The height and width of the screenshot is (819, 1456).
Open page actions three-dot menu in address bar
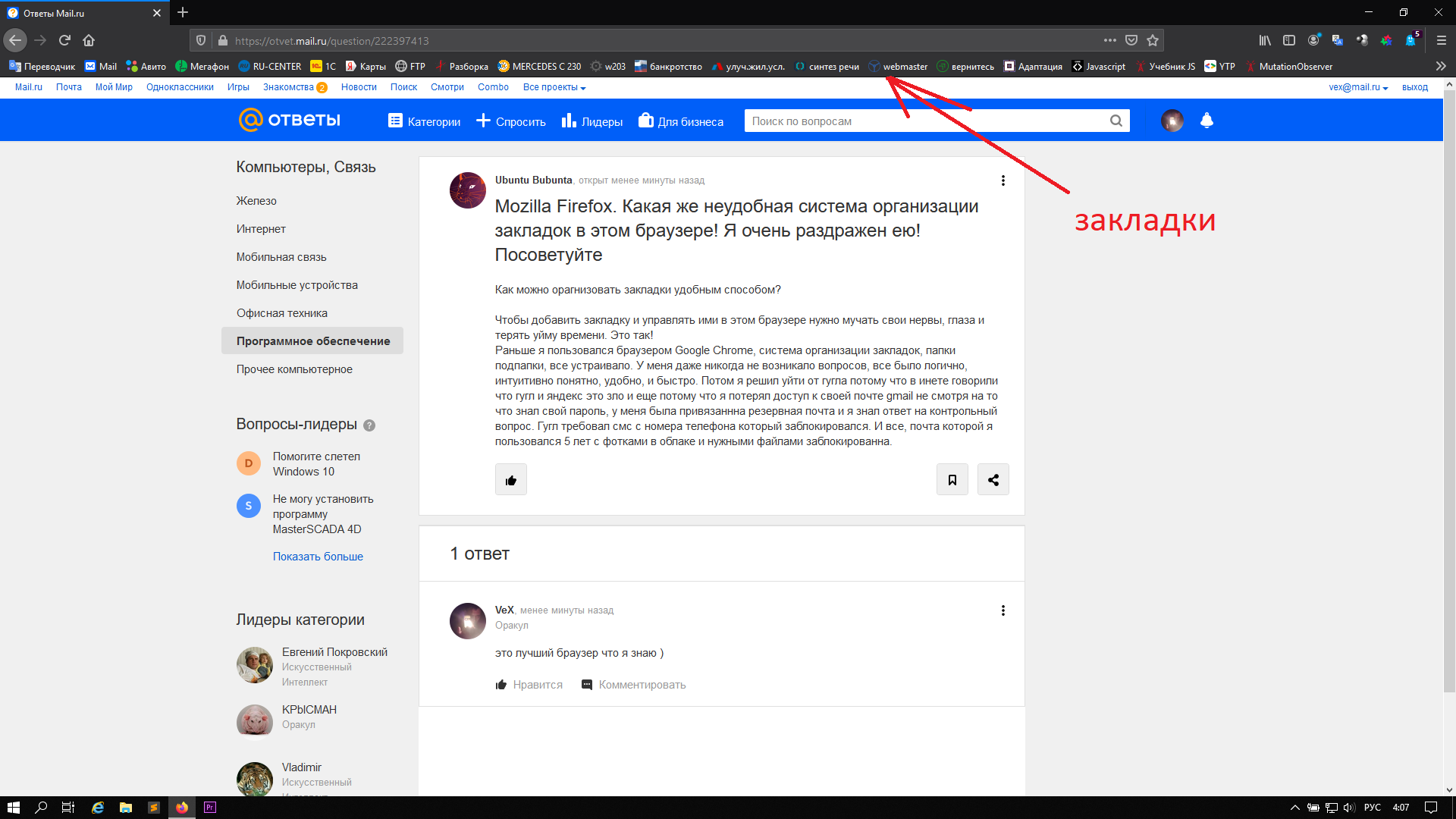pos(1110,40)
